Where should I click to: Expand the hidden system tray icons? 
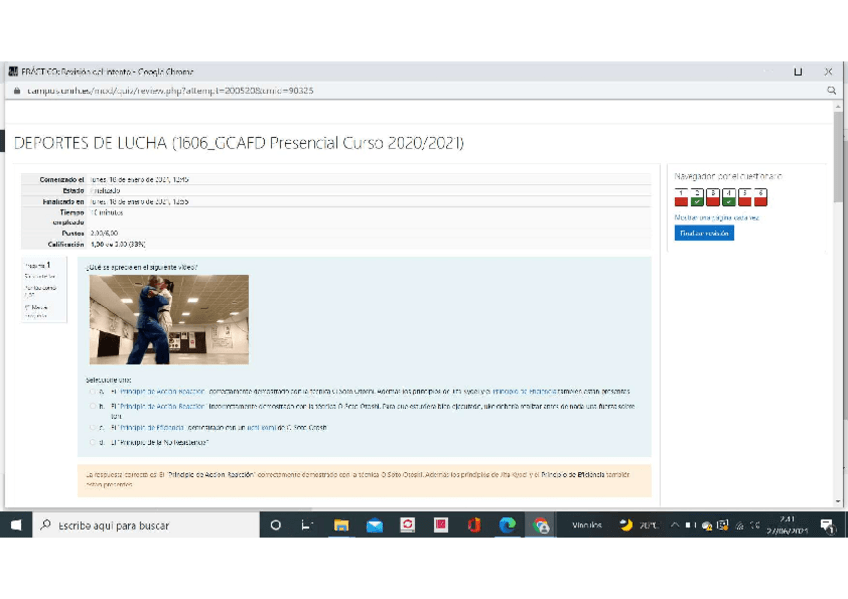pyautogui.click(x=675, y=525)
